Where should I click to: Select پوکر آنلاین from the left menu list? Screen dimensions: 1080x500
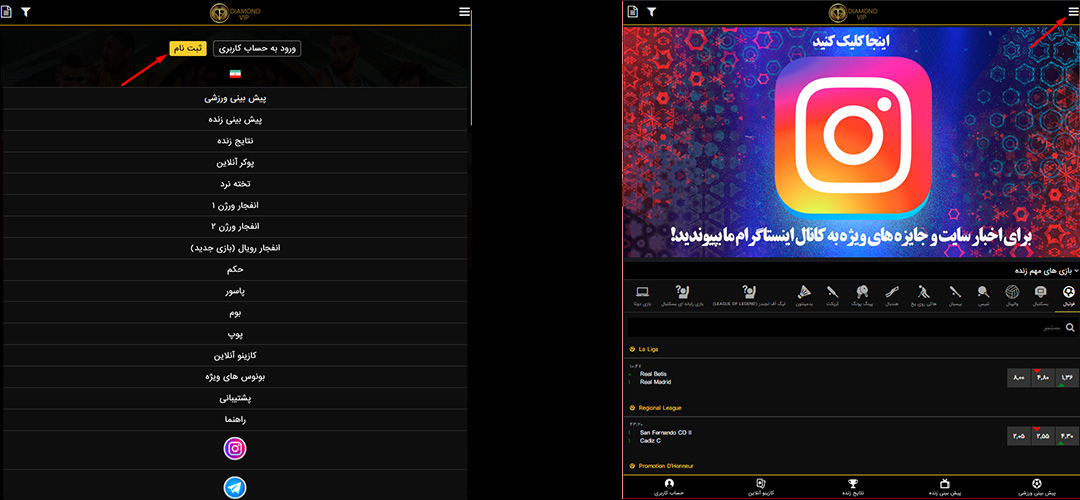(235, 162)
